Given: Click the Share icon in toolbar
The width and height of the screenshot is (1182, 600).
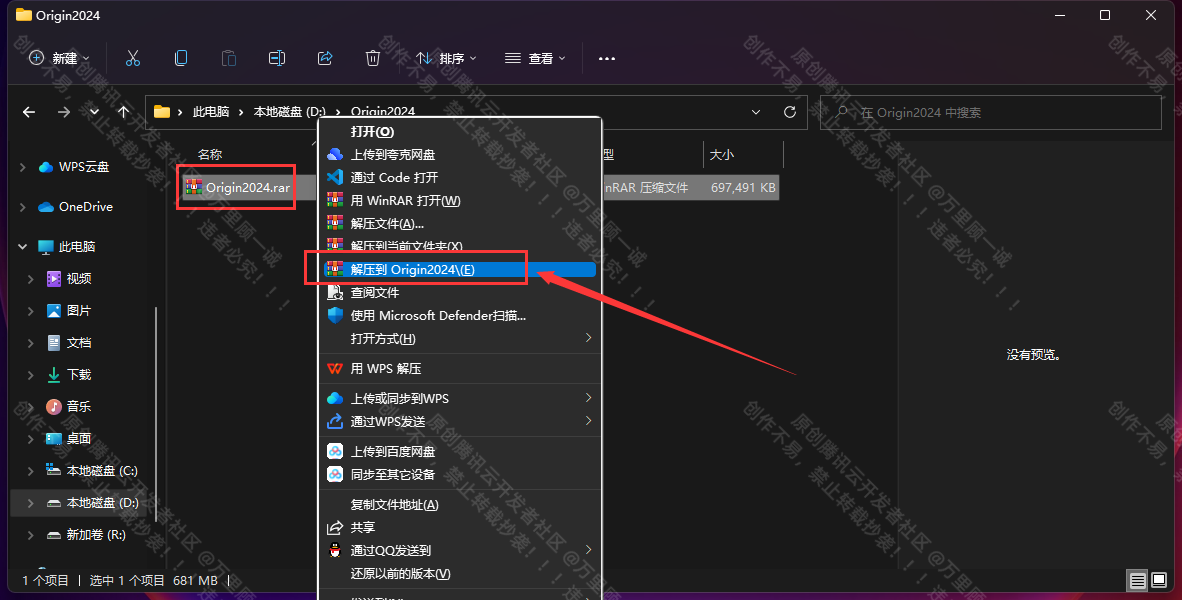Looking at the screenshot, I should pos(325,58).
